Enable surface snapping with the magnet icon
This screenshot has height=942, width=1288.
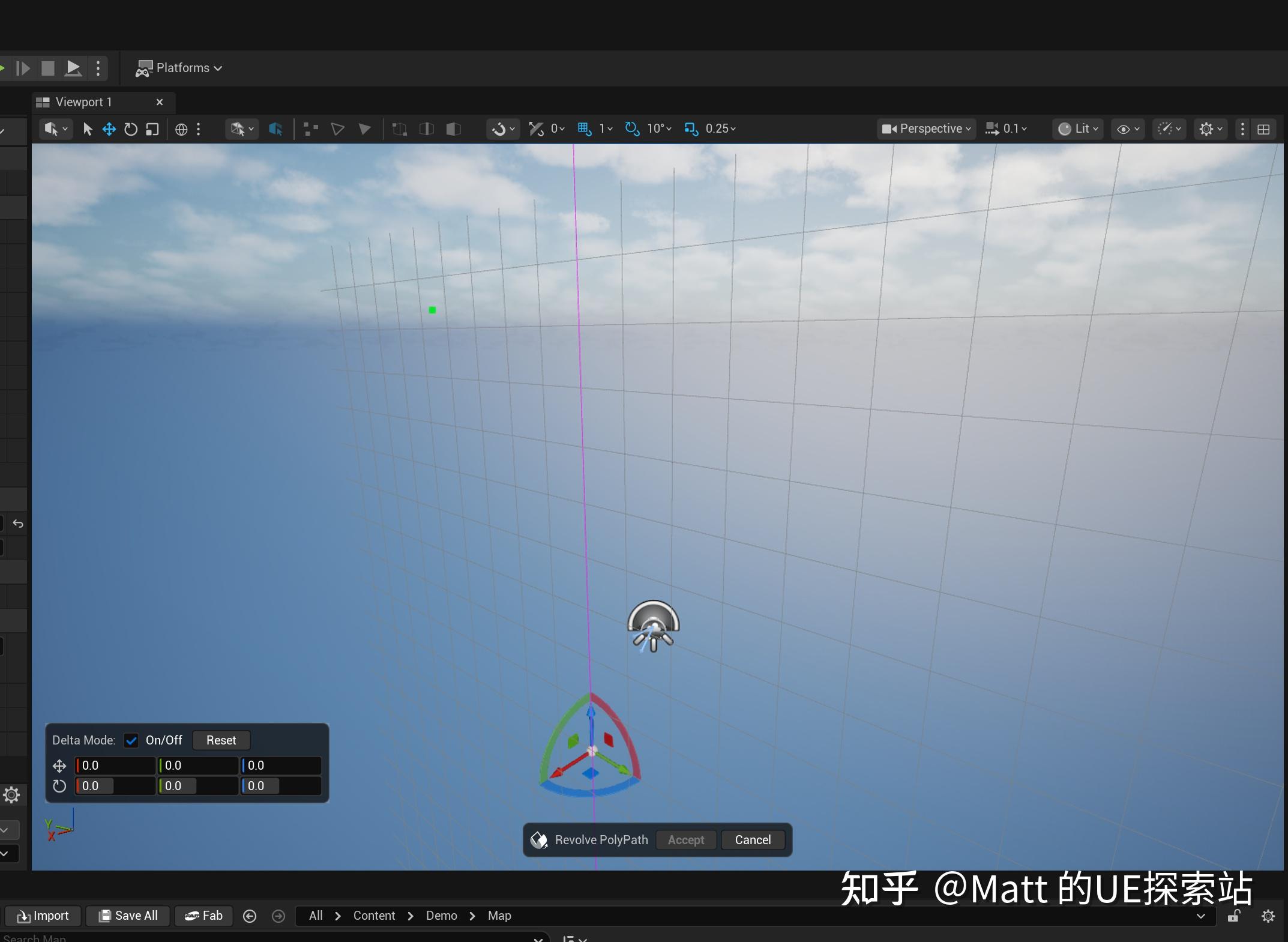coord(499,129)
